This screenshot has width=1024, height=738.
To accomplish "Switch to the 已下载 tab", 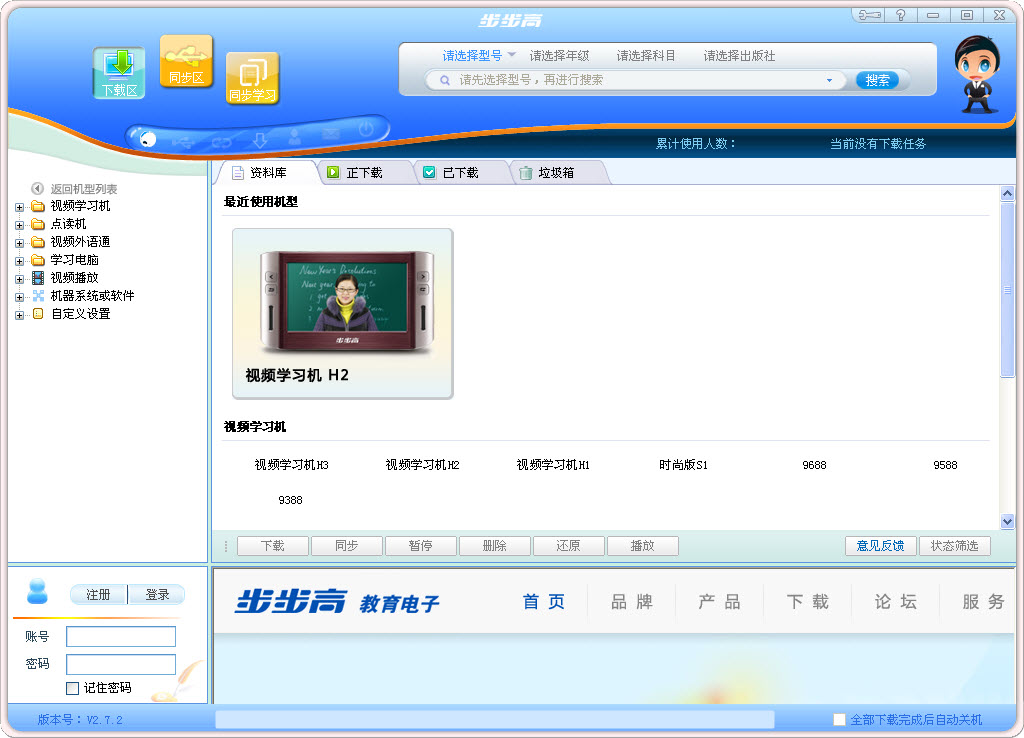I will [x=459, y=172].
